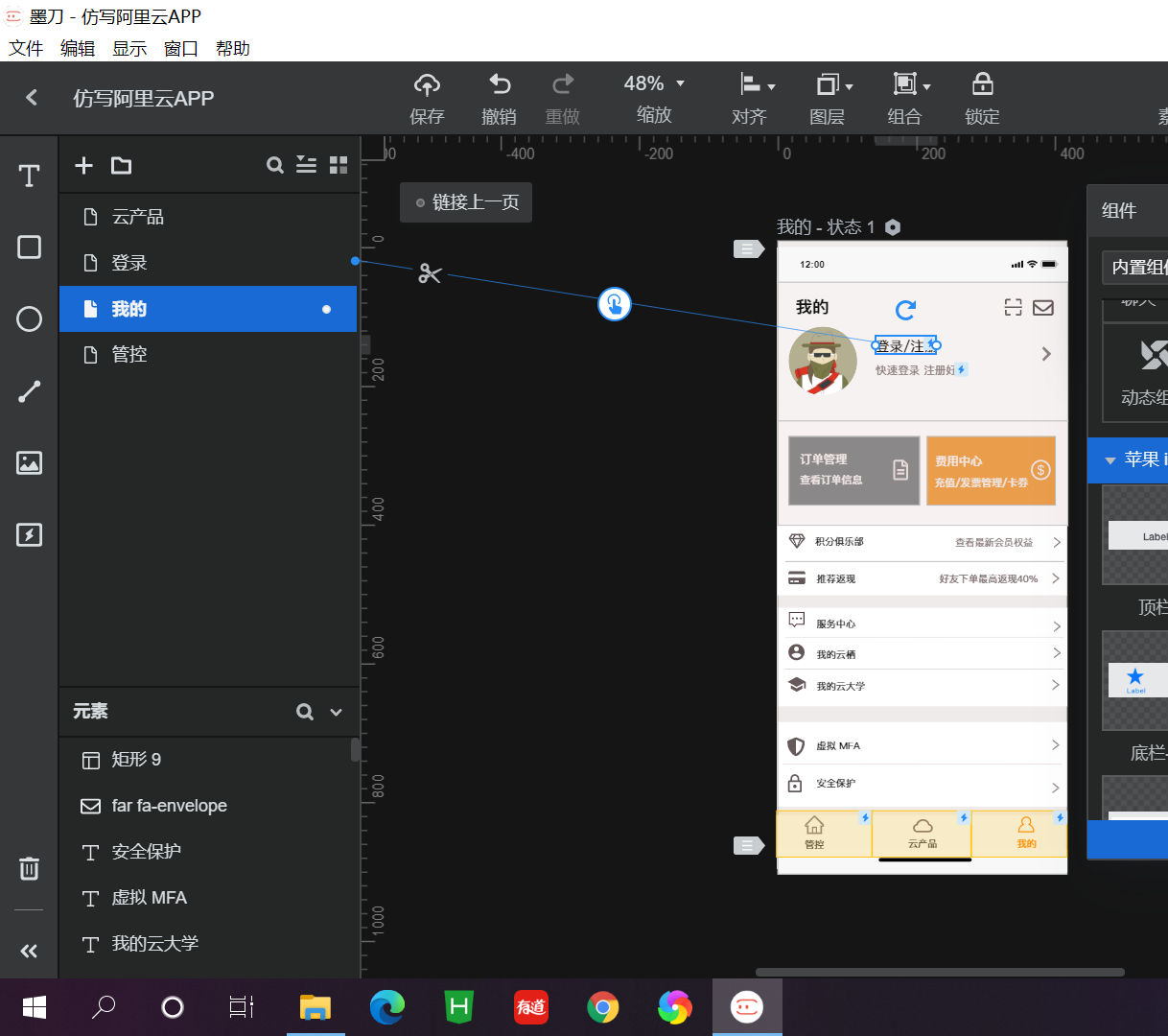1168x1036 pixels.
Task: Select the 云产品 page
Action: [x=208, y=217]
